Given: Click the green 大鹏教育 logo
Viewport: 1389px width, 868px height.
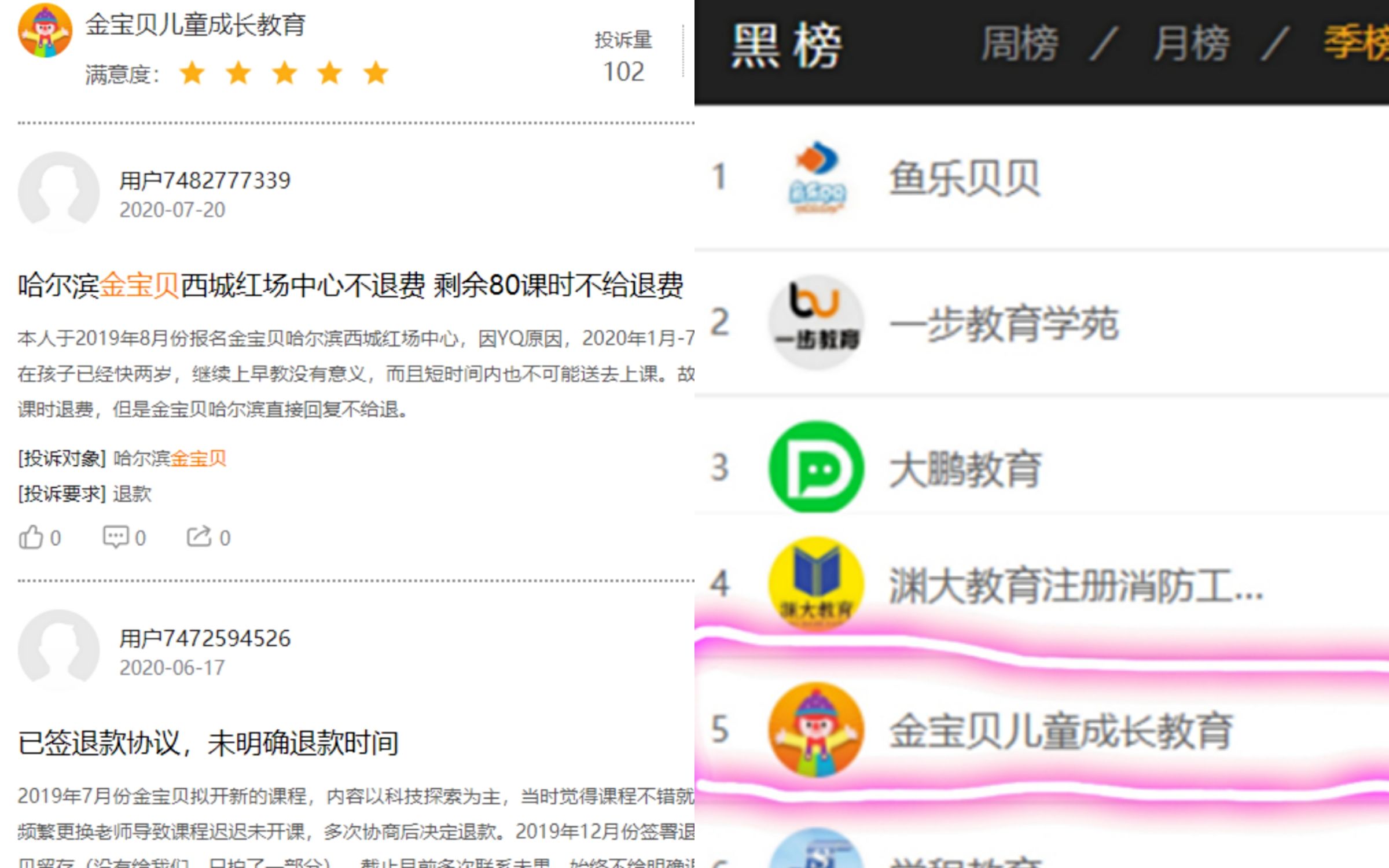Looking at the screenshot, I should coord(817,467).
